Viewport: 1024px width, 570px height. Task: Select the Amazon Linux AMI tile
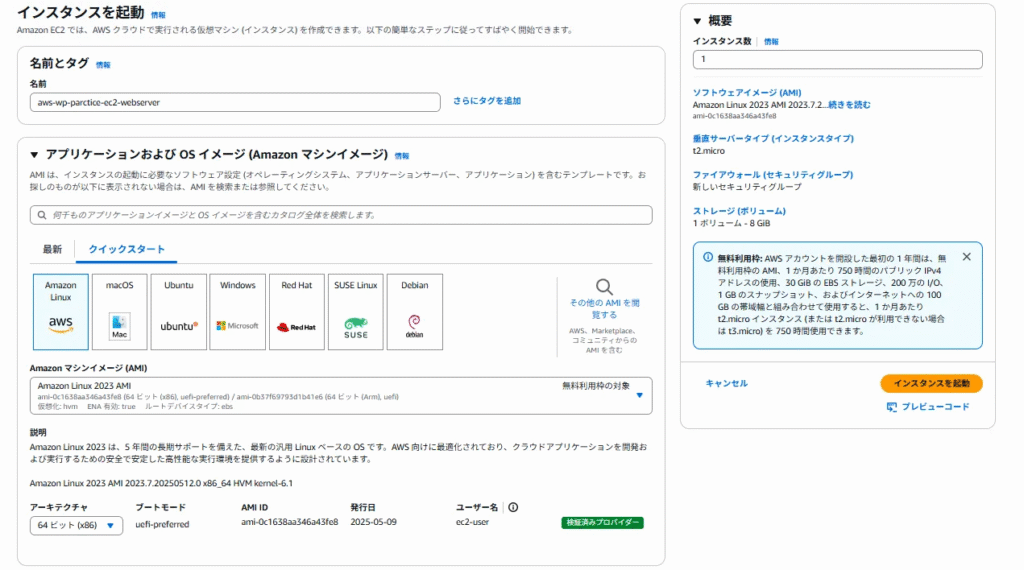pos(61,312)
